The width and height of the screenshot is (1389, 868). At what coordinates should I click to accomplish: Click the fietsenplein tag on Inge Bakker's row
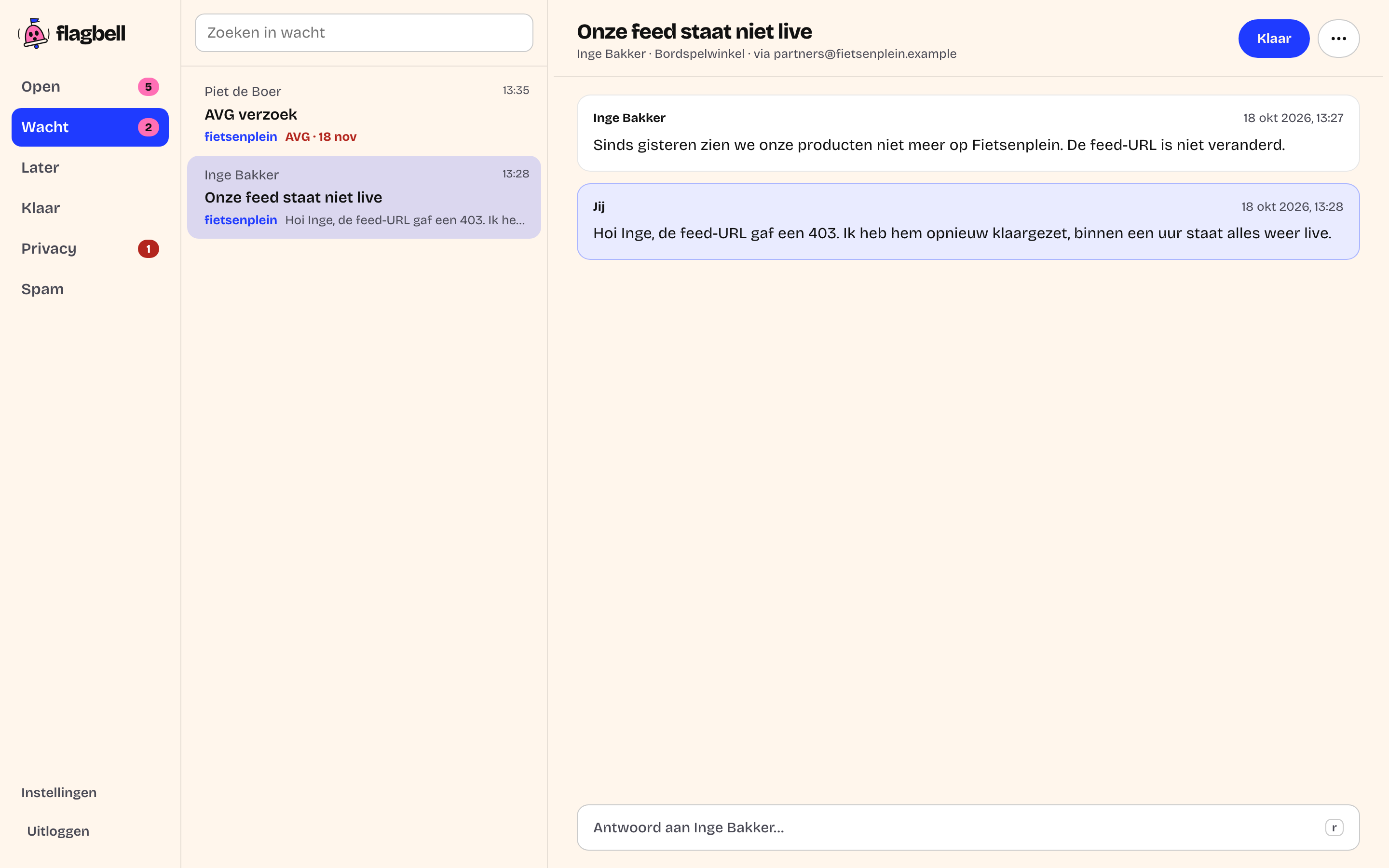click(x=241, y=220)
